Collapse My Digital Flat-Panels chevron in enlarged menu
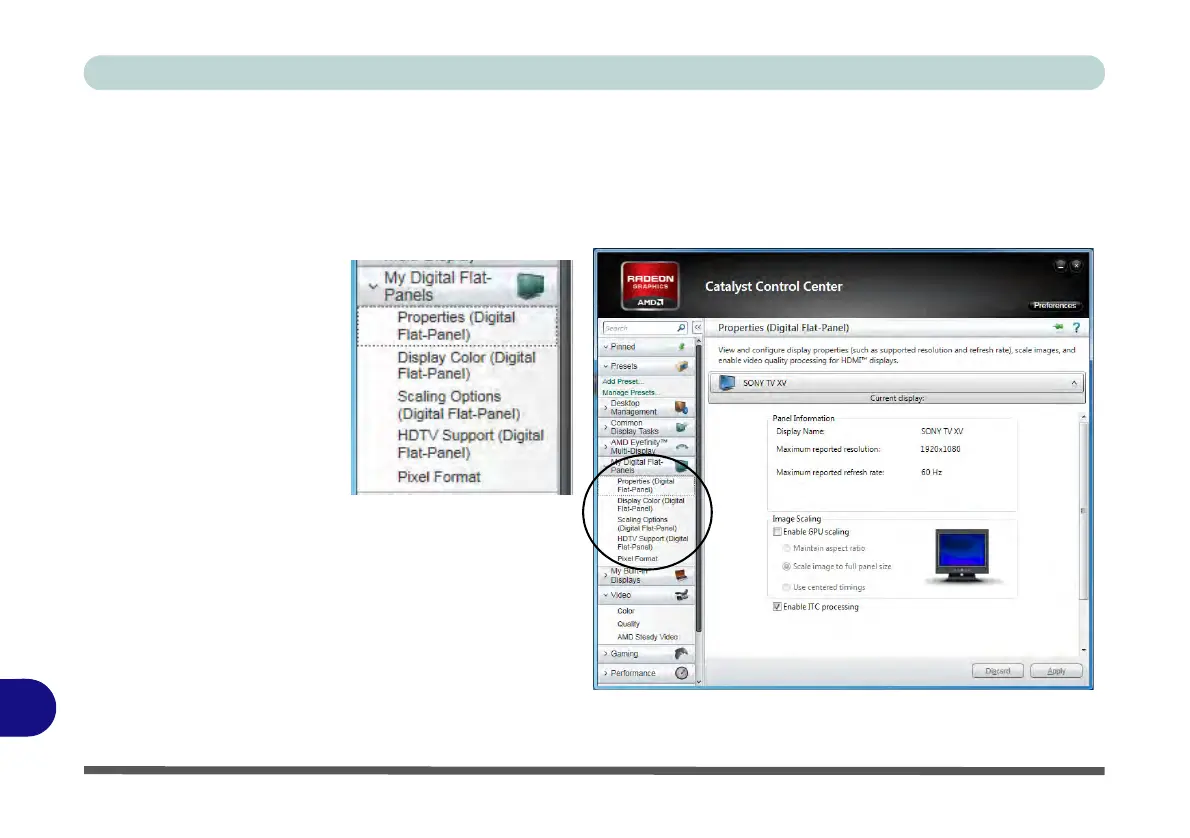Viewport: 1190px width, 838px height. [x=373, y=286]
